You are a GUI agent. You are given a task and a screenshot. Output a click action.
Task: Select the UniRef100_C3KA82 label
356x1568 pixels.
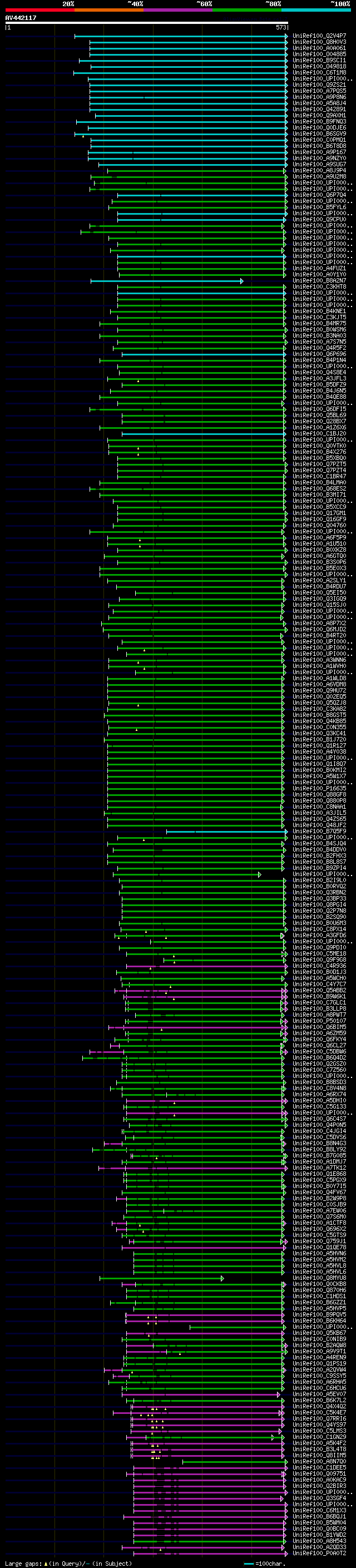[x=319, y=709]
